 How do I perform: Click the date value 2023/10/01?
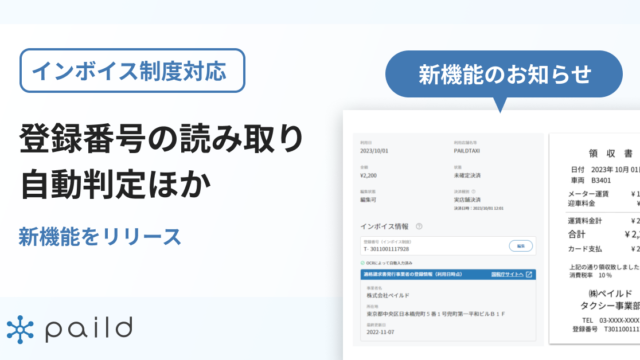coord(374,151)
